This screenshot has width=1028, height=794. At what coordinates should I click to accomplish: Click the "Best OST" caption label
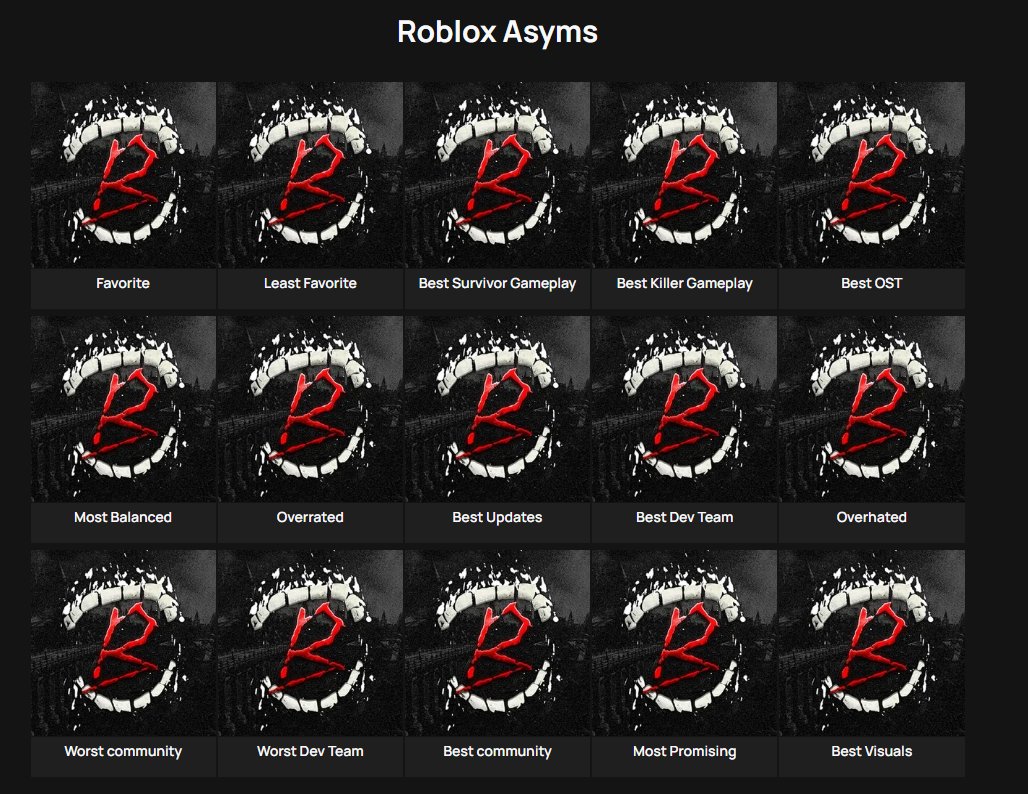click(871, 283)
